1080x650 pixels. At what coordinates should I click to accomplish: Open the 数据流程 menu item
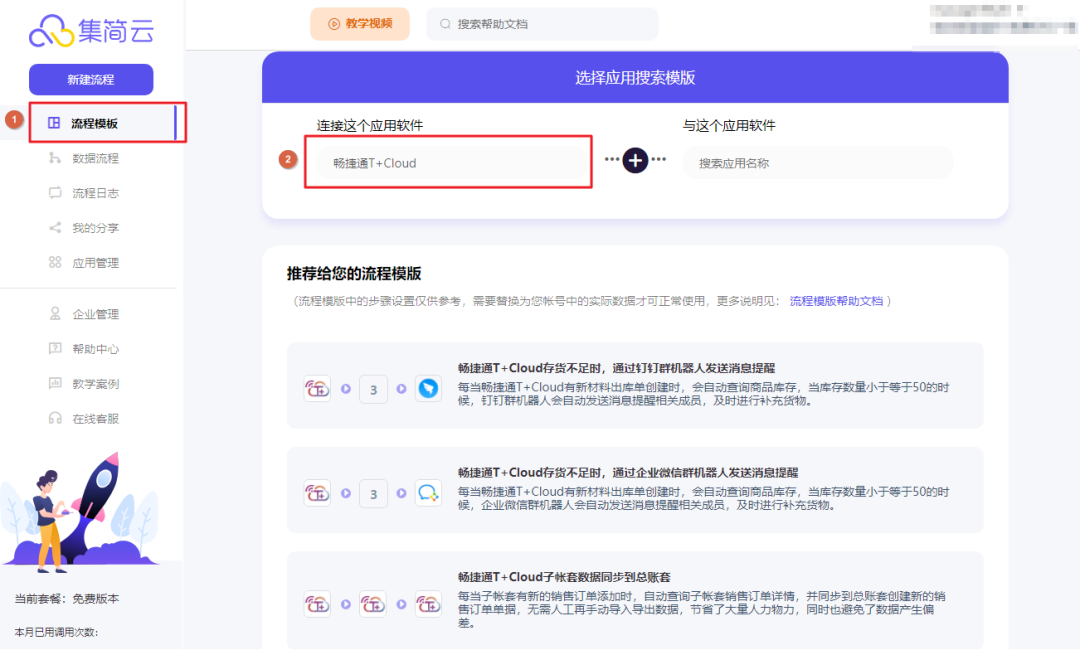coord(95,158)
